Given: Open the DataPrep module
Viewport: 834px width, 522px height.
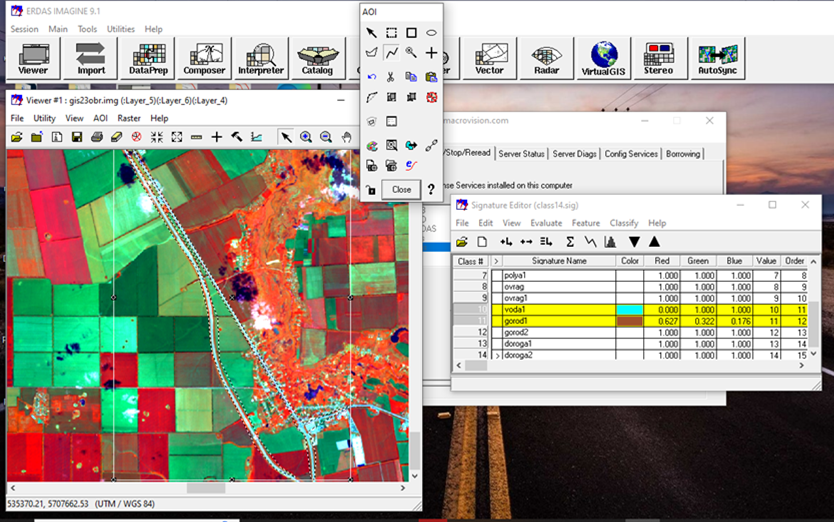Looking at the screenshot, I should (148, 59).
